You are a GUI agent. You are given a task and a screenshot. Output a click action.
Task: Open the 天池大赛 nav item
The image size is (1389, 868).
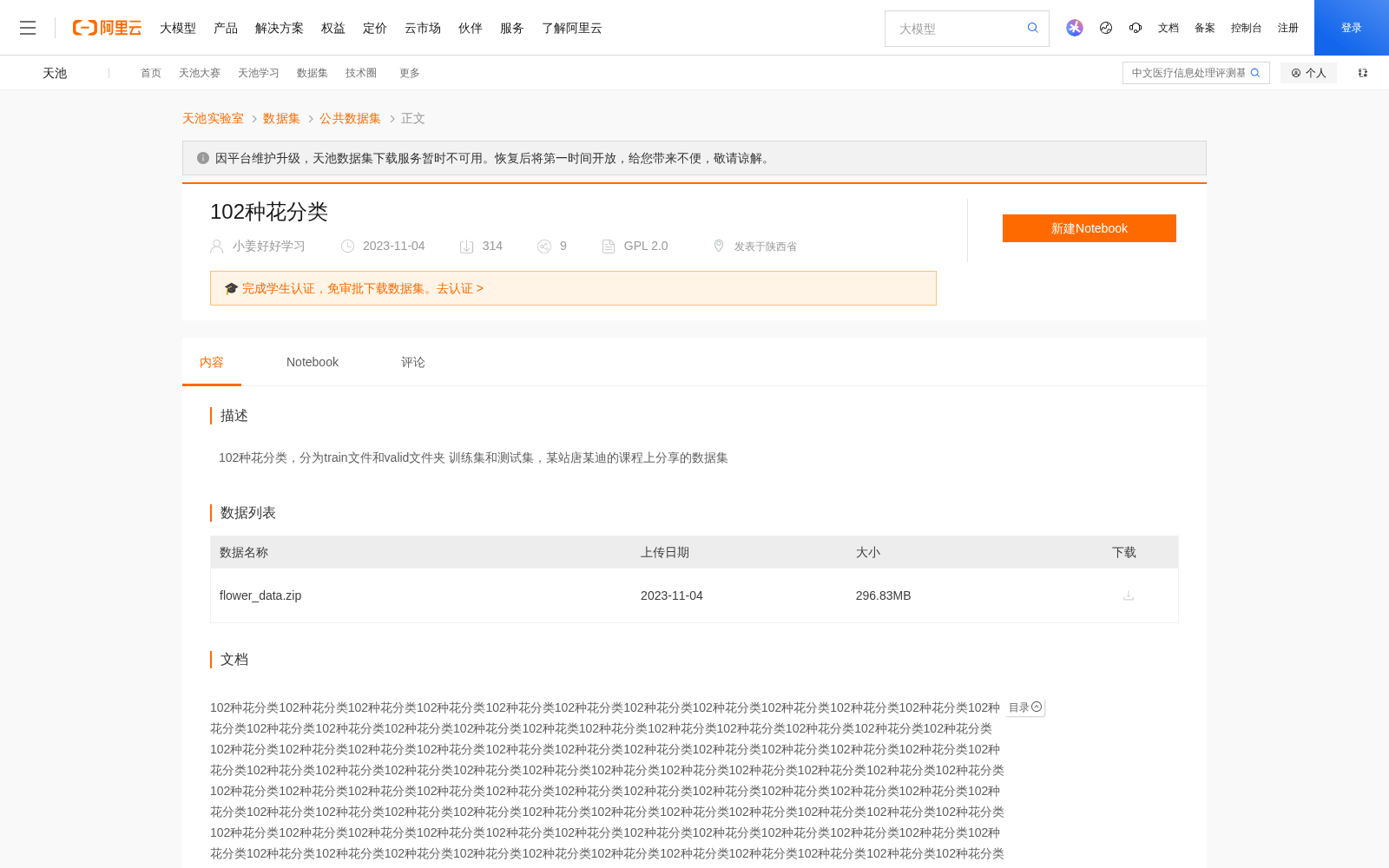[200, 73]
